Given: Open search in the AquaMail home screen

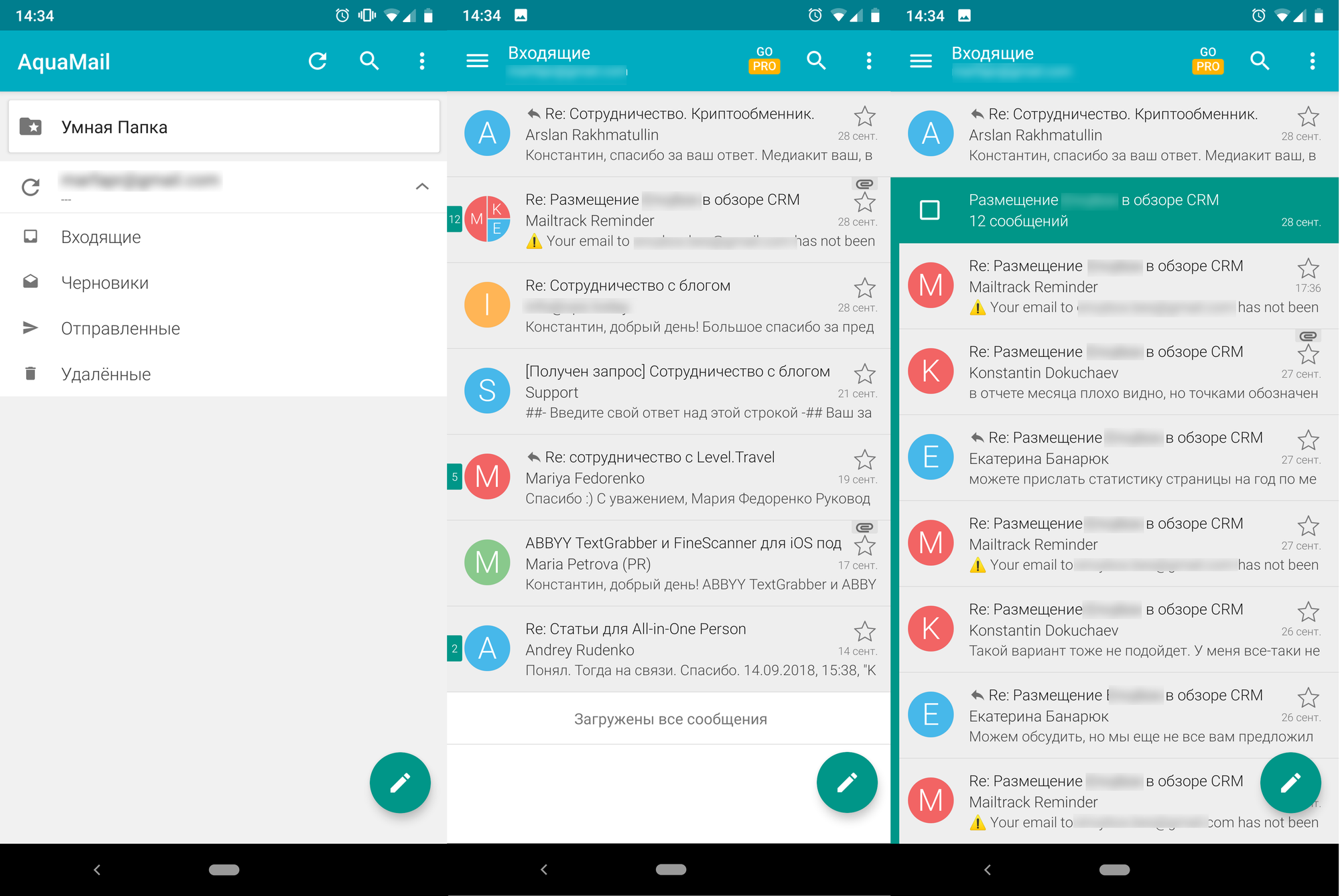Looking at the screenshot, I should click(369, 61).
